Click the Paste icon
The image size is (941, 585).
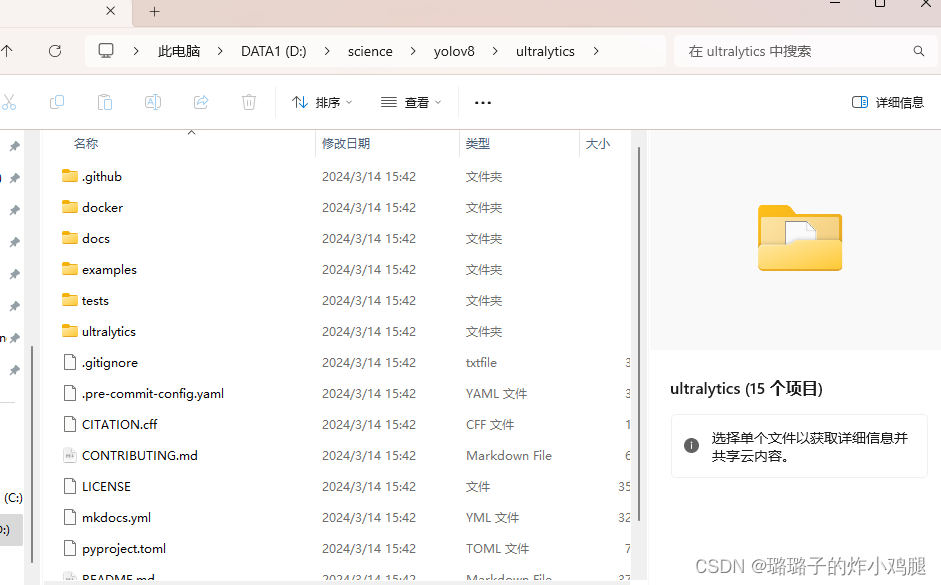104,102
